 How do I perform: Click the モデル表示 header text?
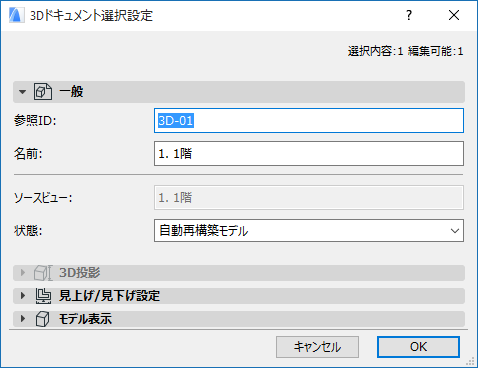click(x=85, y=319)
